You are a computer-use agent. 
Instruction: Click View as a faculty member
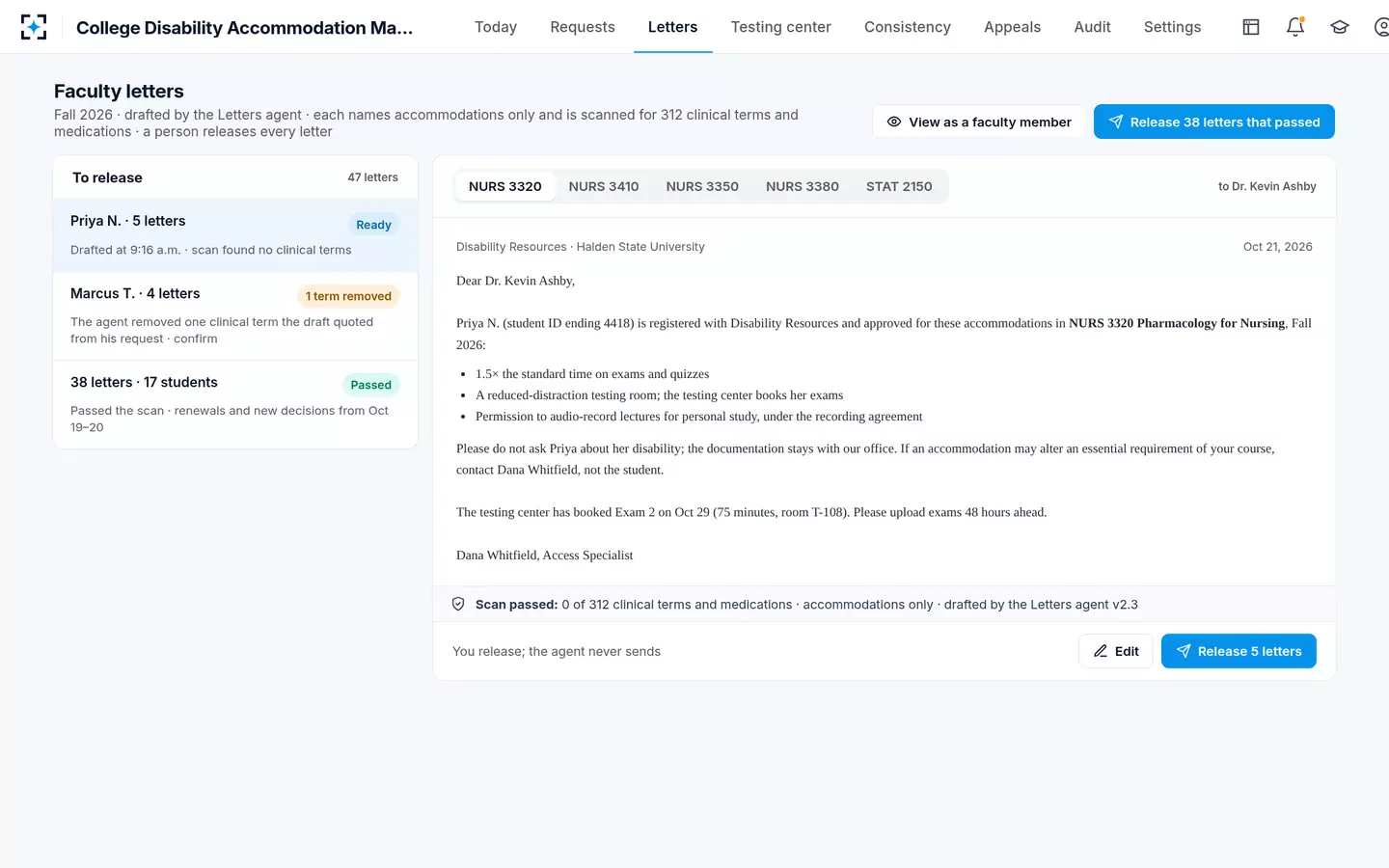[979, 122]
